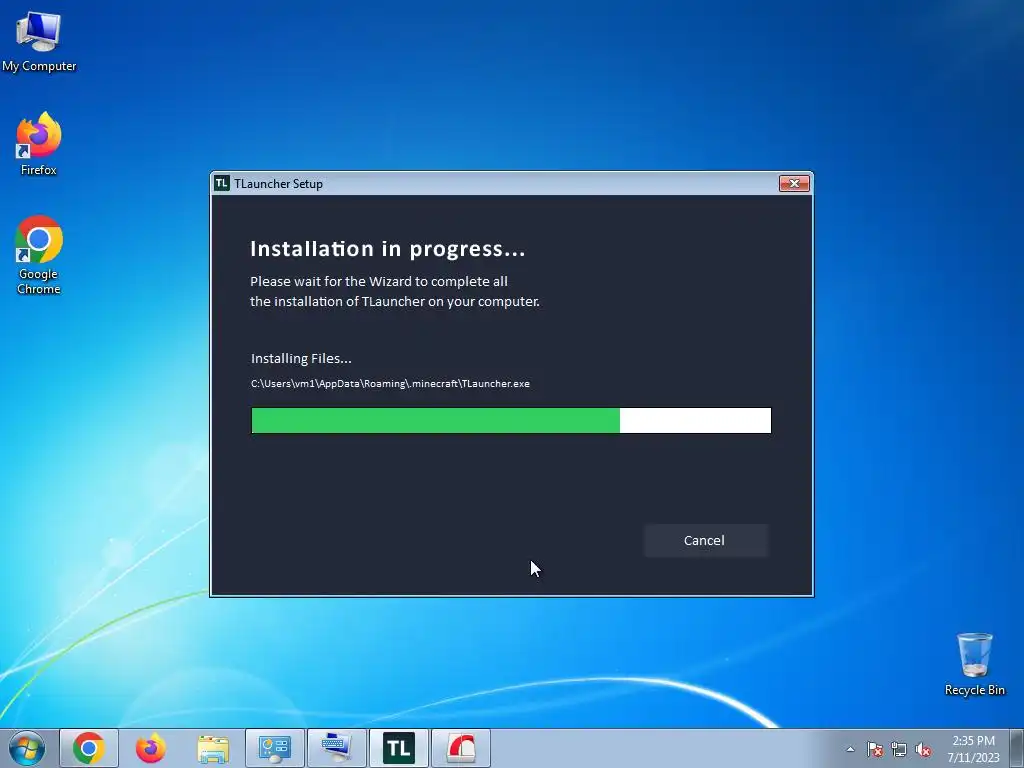Image resolution: width=1024 pixels, height=768 pixels.
Task: Close the TLauncher Setup window
Action: point(794,184)
